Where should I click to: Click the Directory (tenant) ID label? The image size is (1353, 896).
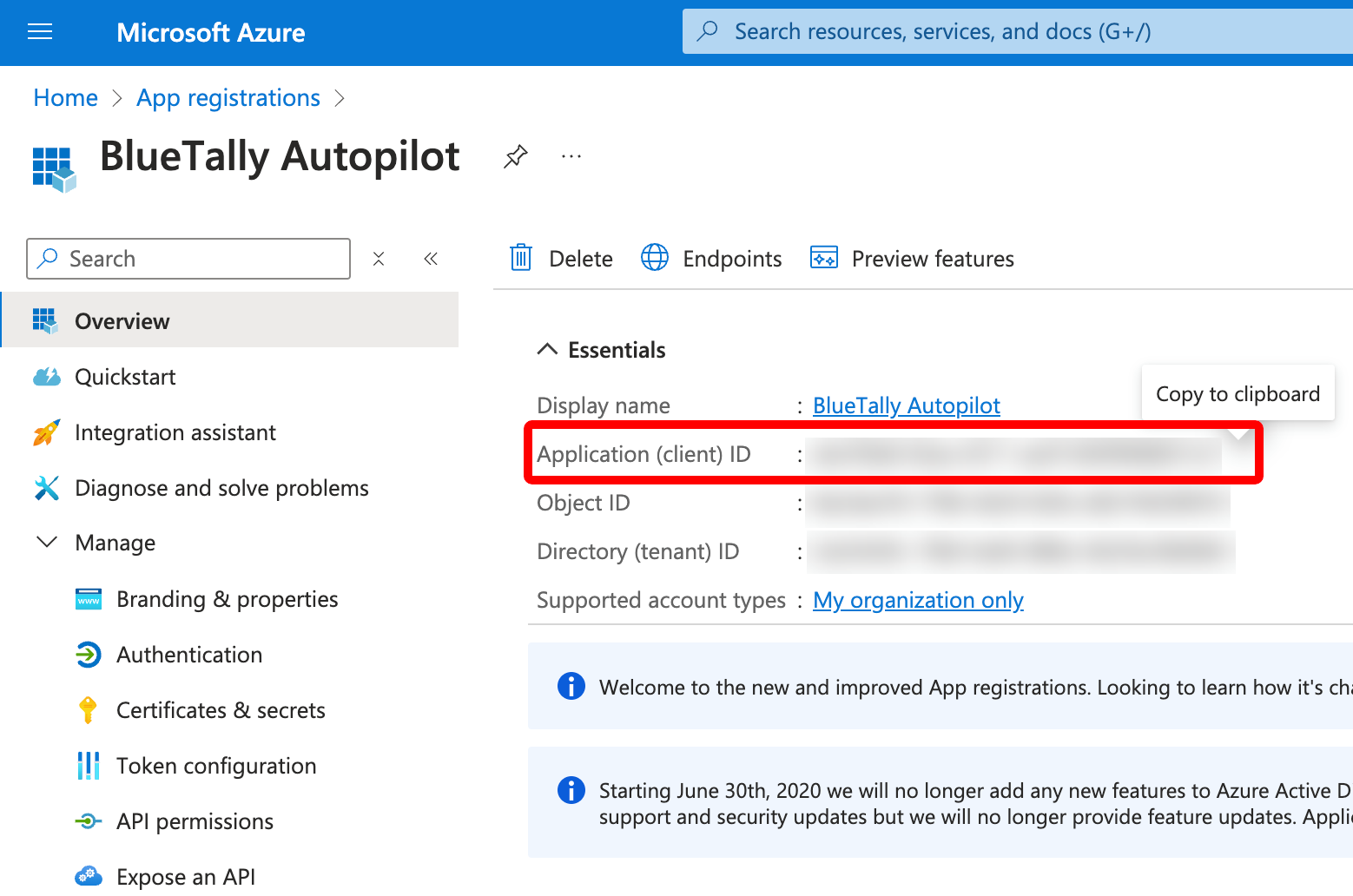[x=638, y=551]
